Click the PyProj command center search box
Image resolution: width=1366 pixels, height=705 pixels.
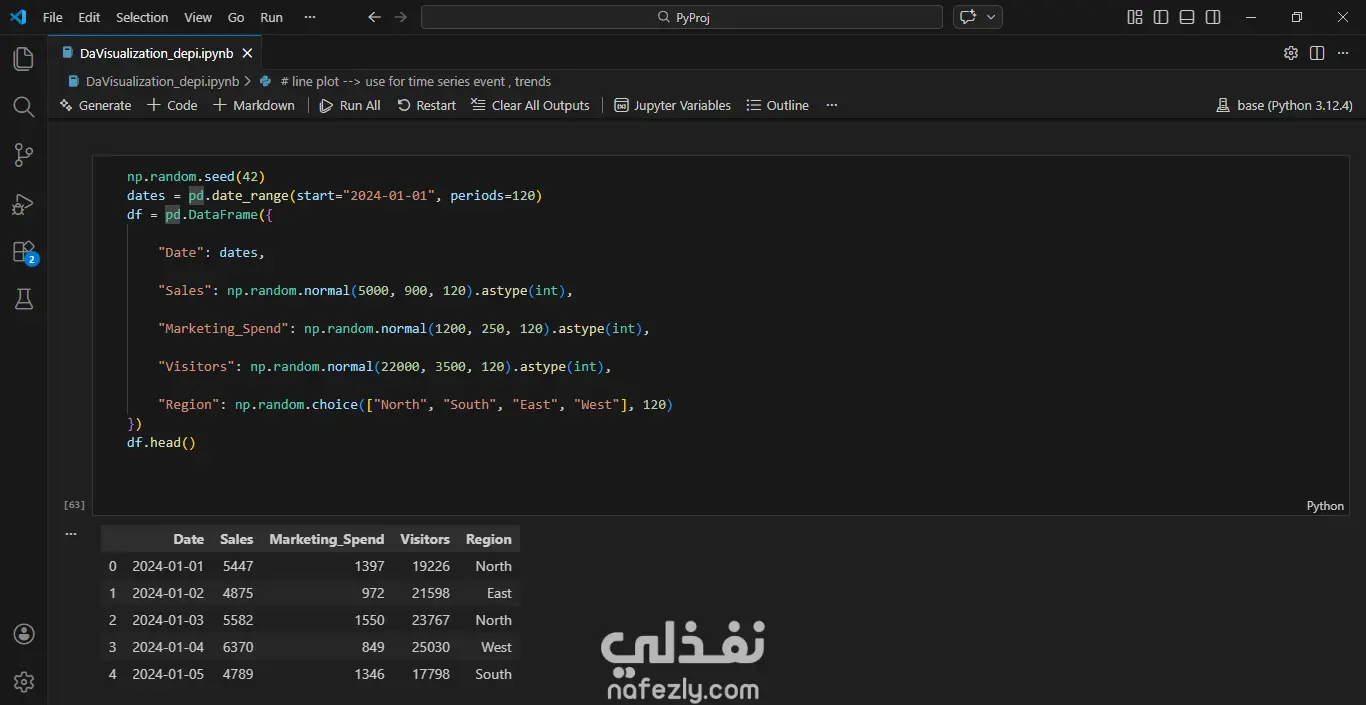click(x=682, y=17)
